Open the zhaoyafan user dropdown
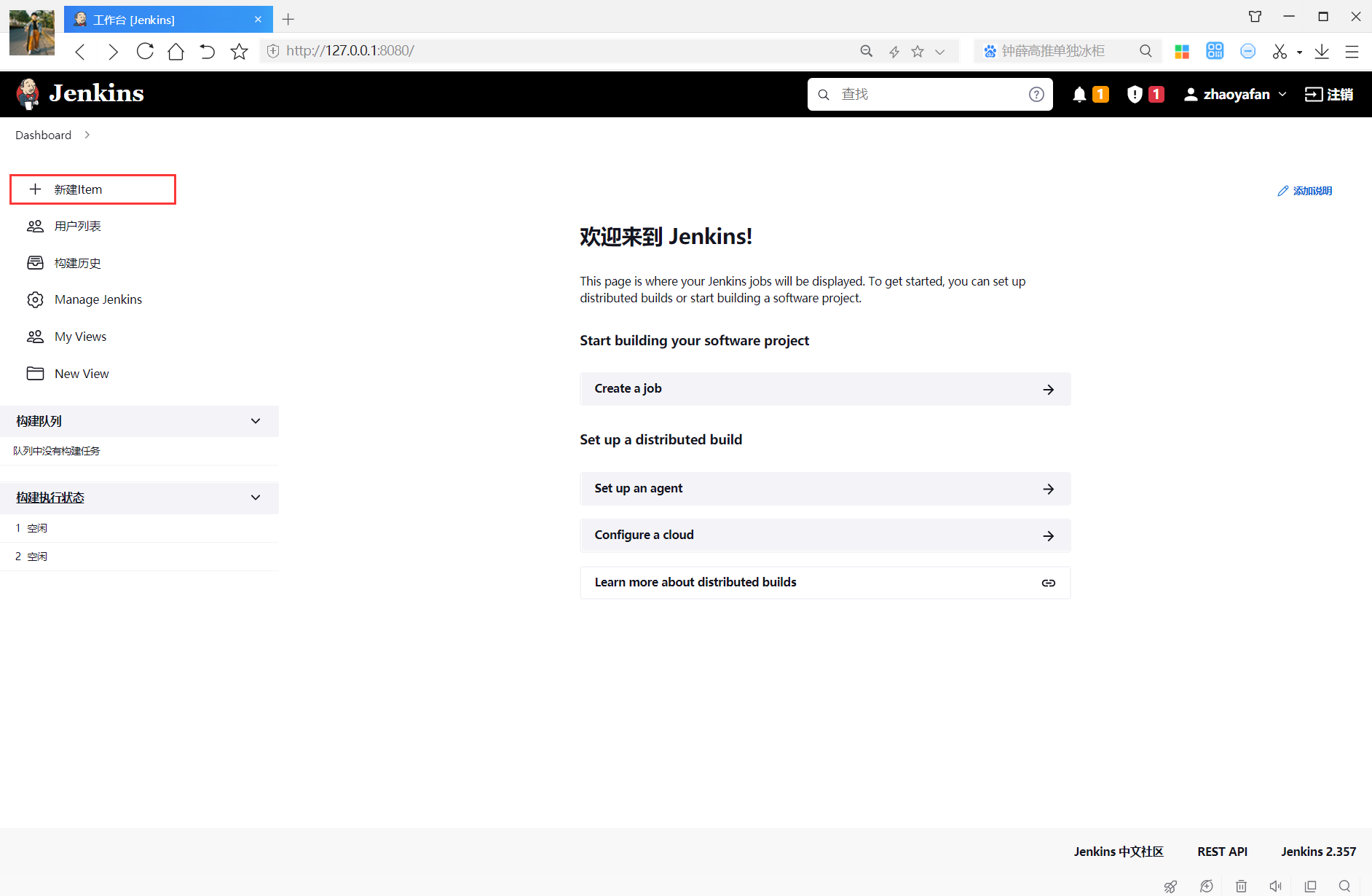 pyautogui.click(x=1235, y=95)
